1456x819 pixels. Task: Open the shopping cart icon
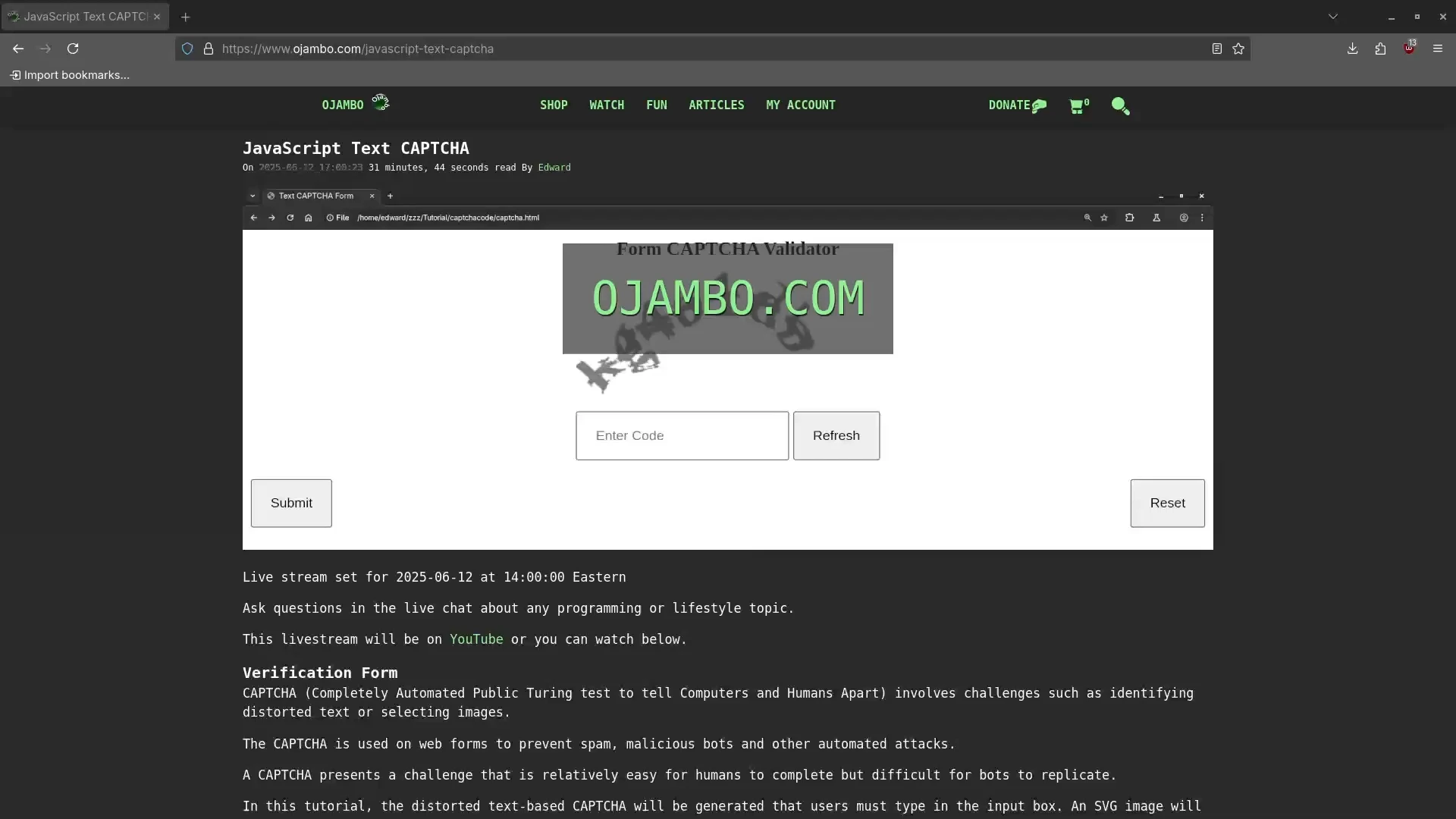pos(1079,106)
